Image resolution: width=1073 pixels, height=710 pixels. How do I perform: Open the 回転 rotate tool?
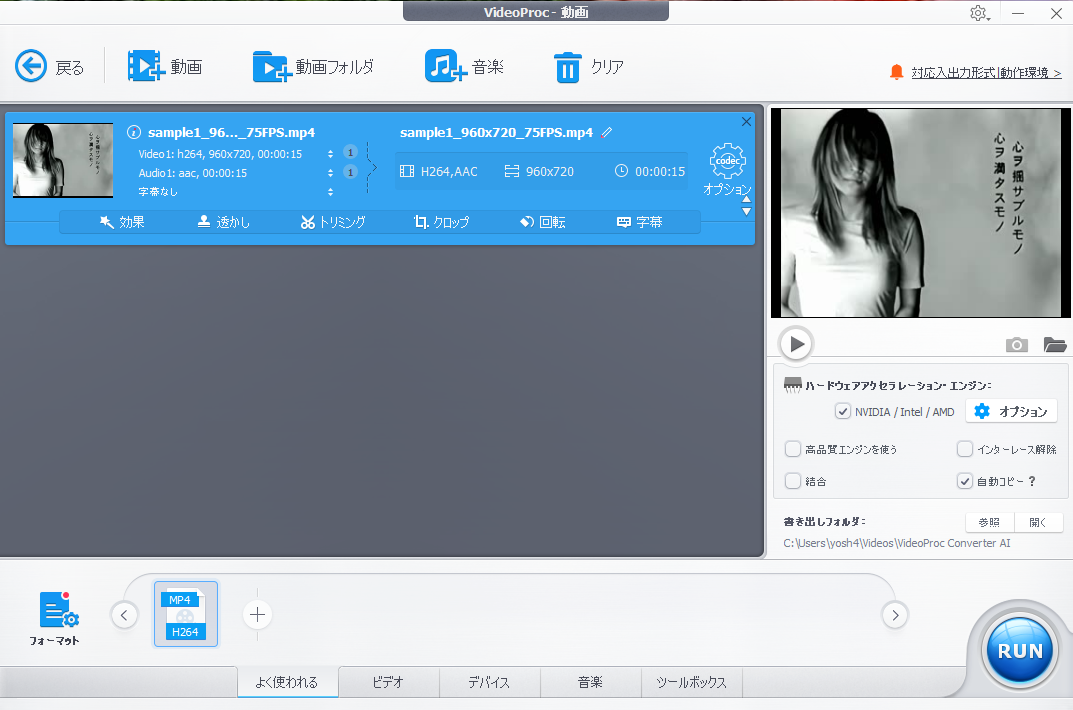point(543,222)
